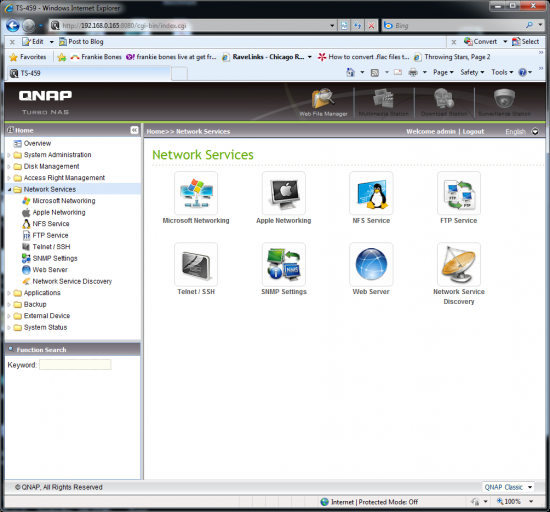Click the Select toolbar button

(x=525, y=42)
